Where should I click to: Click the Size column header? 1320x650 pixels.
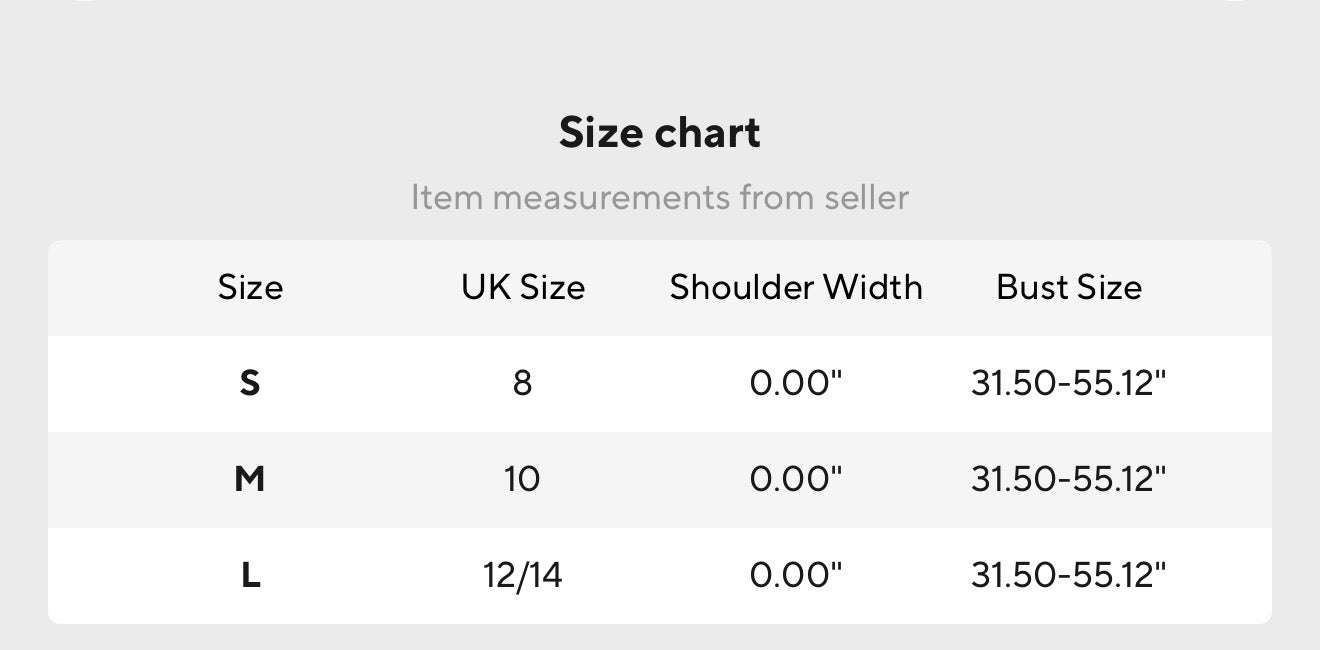point(250,288)
